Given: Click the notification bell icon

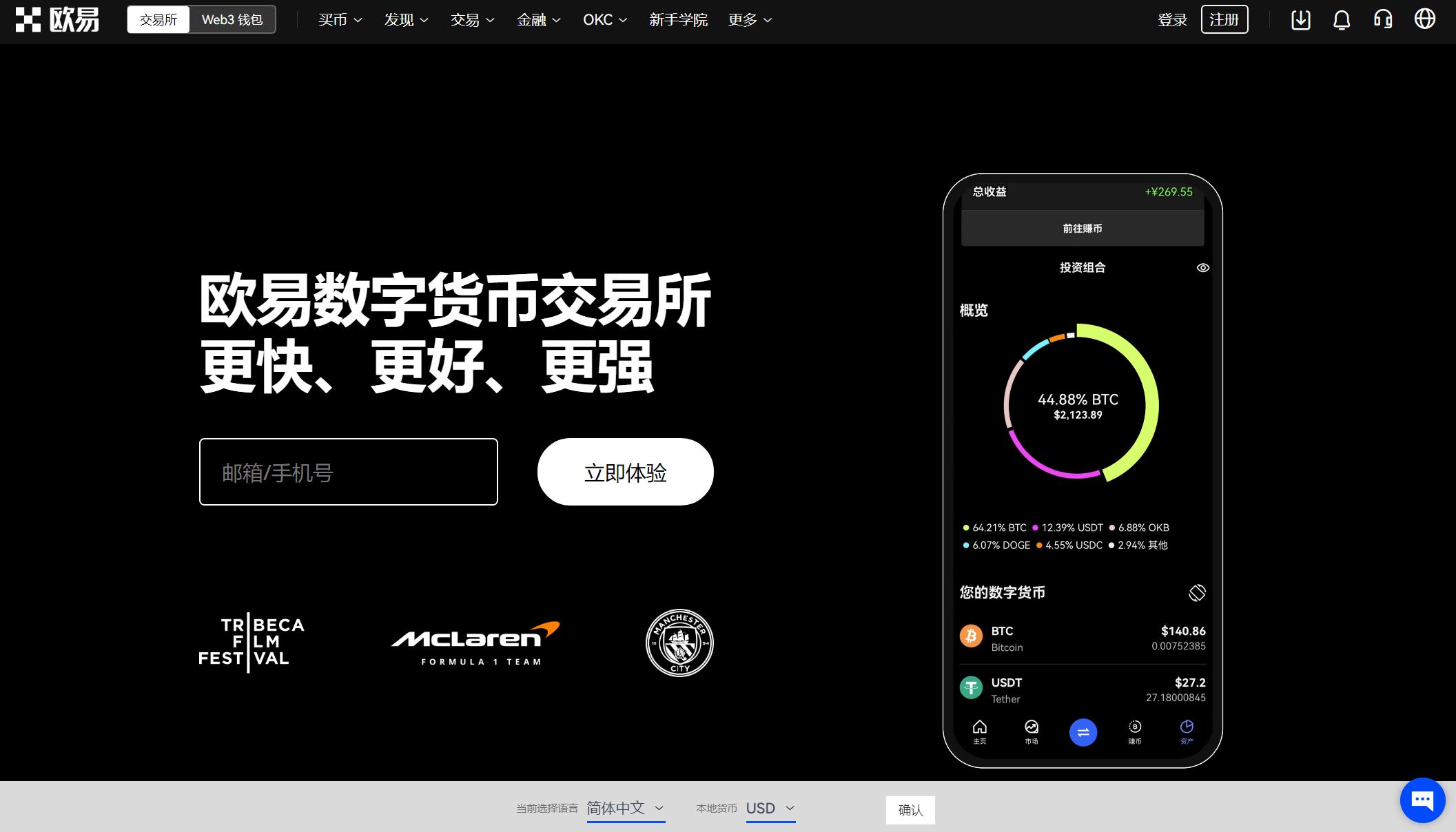Looking at the screenshot, I should [x=1341, y=19].
